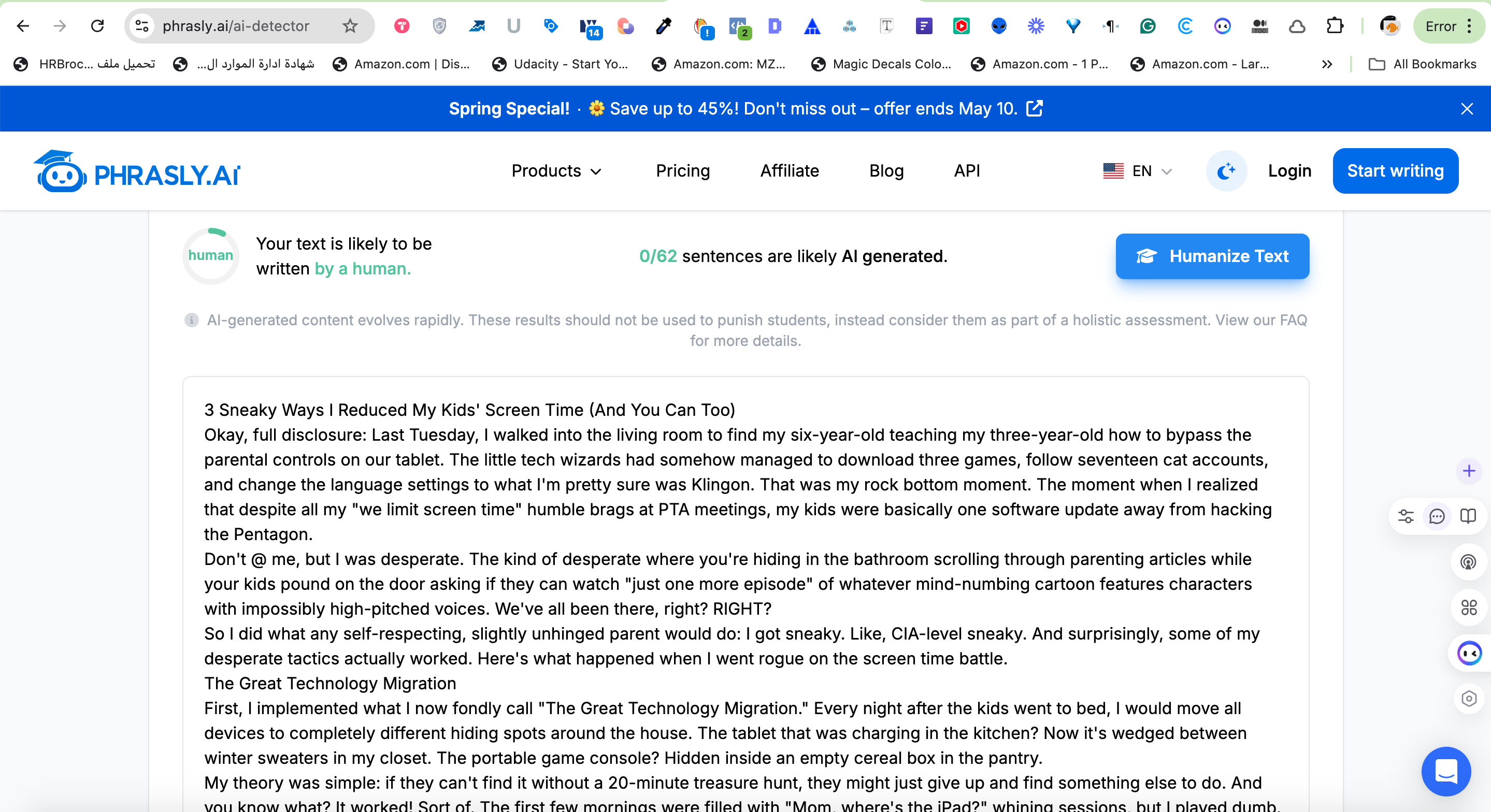Navigate to the API page
Screen dimensions: 1491x812
(967, 171)
